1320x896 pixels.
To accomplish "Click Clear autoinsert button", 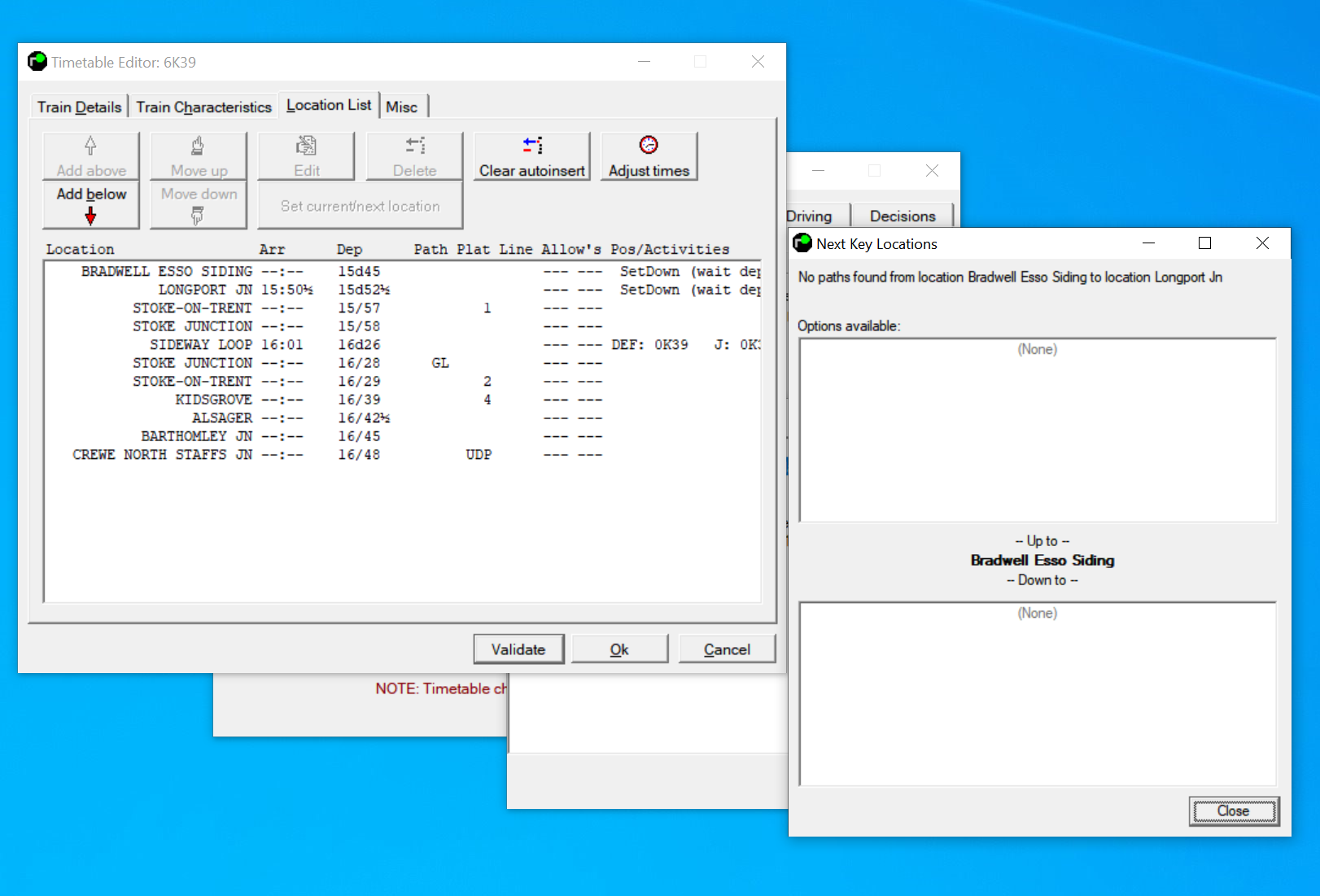I will click(x=531, y=156).
